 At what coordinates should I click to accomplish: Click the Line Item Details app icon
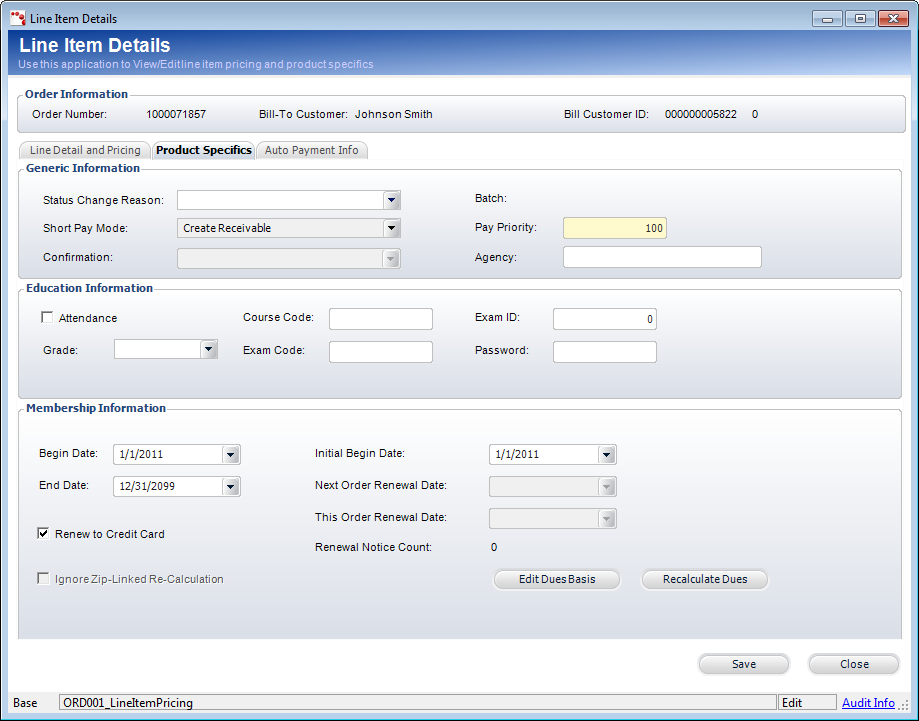[x=17, y=18]
